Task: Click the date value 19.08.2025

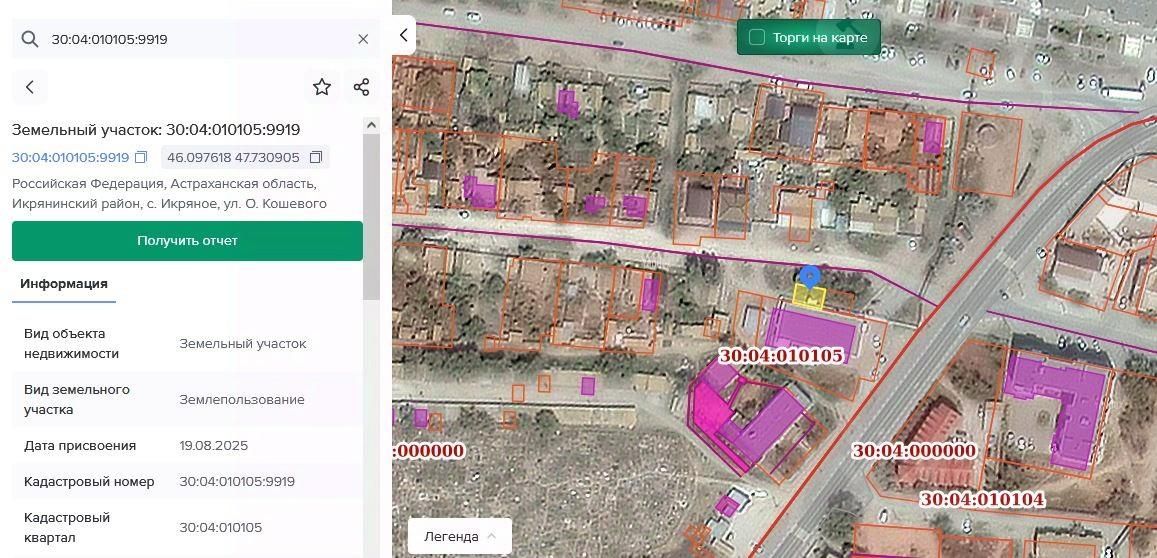Action: (x=213, y=446)
